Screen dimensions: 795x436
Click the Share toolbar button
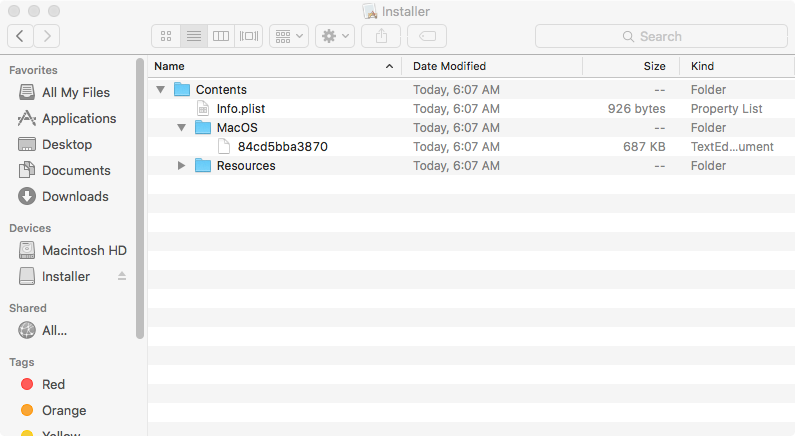click(x=381, y=36)
